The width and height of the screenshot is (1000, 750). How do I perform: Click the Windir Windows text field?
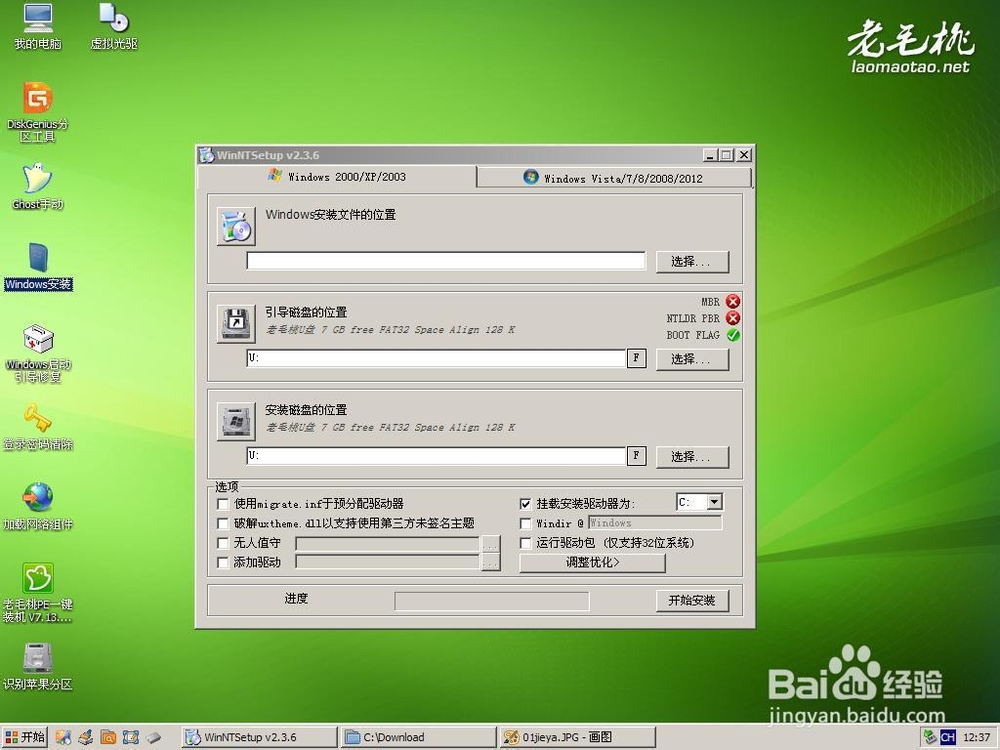coord(655,523)
